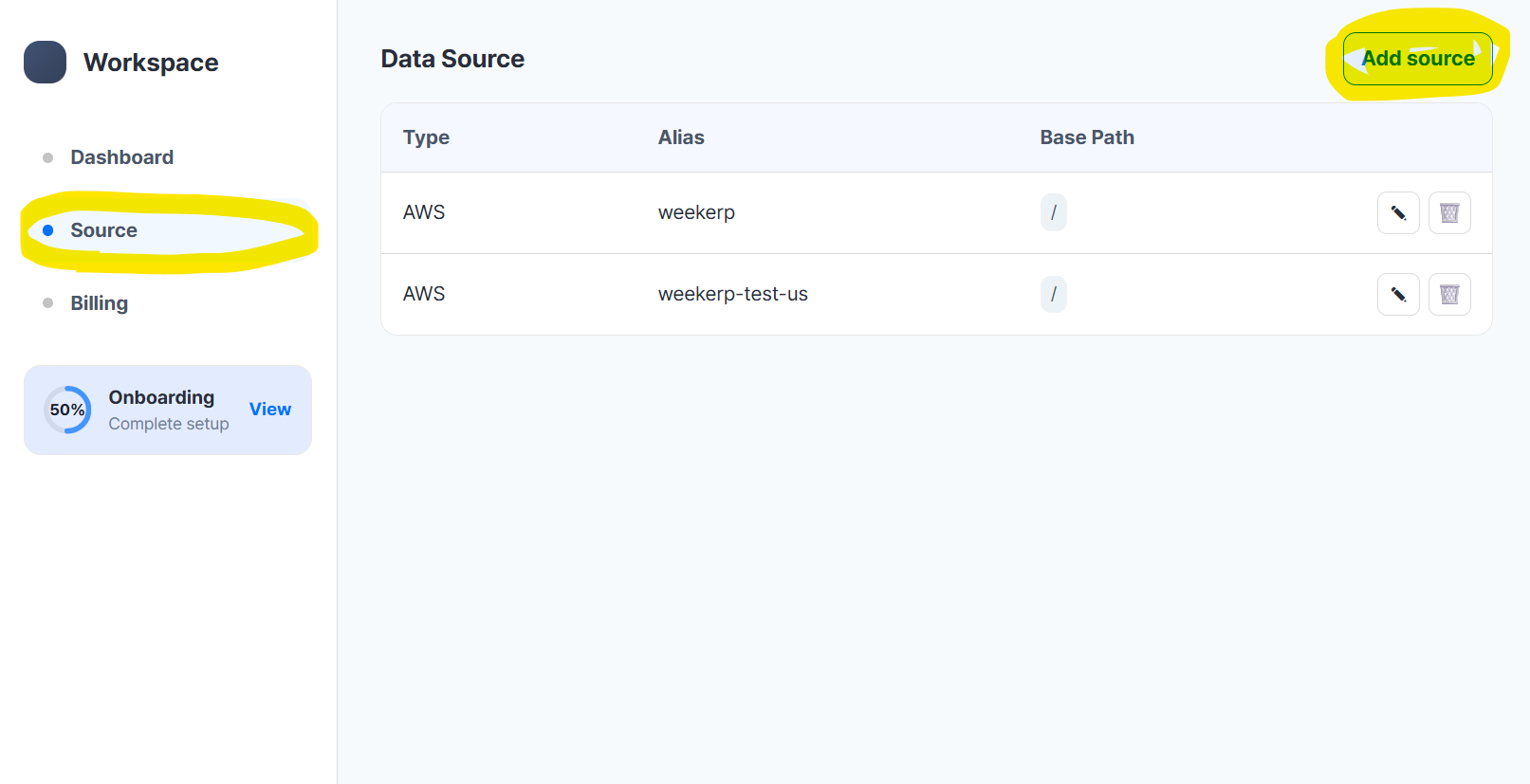Screen dimensions: 1530x784
Task: Select the weekerp-test-us alias cell
Action: [x=732, y=294]
